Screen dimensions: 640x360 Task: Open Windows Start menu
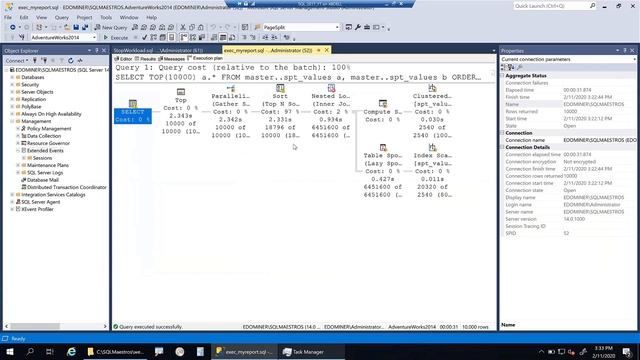(10, 351)
